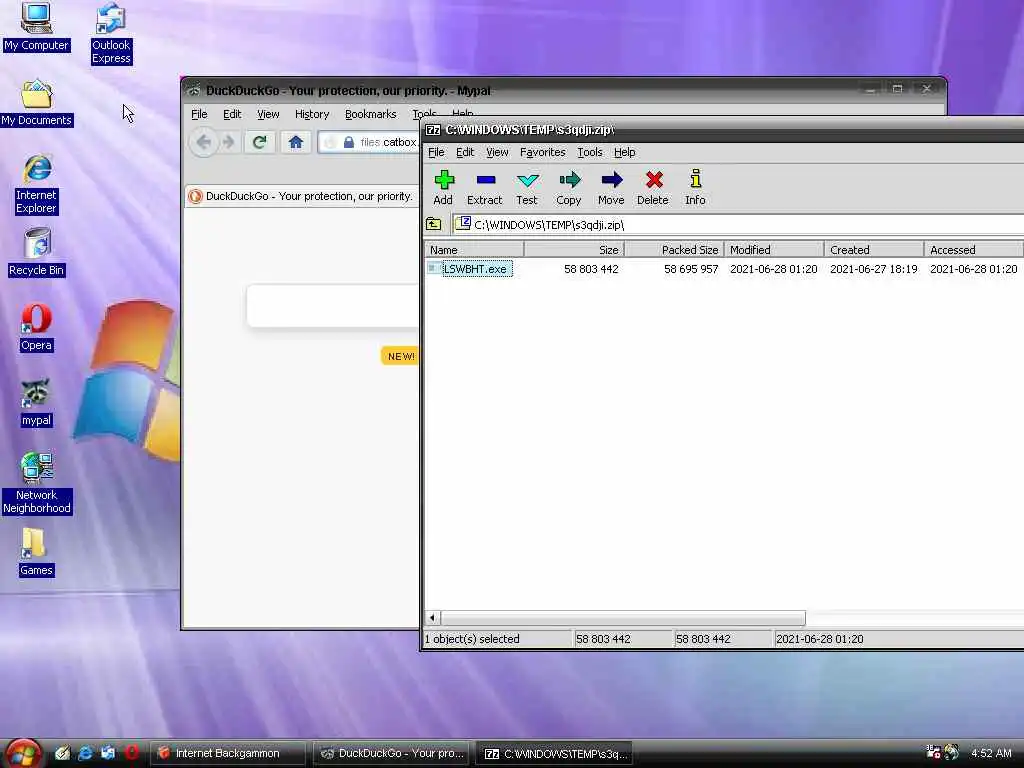
Task: Launch Opera from desktop
Action: [36, 328]
